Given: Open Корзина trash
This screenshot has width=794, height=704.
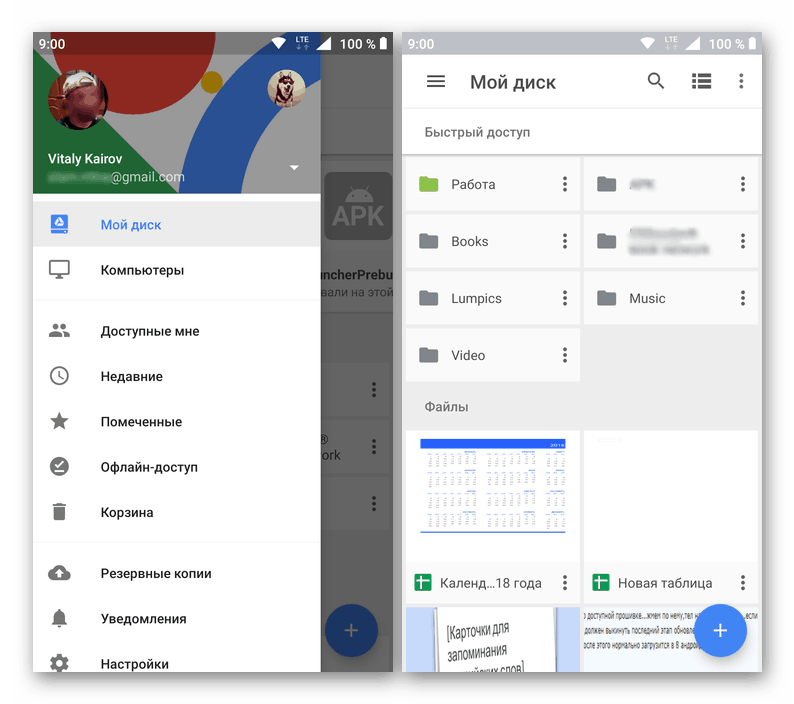Looking at the screenshot, I should [x=177, y=512].
